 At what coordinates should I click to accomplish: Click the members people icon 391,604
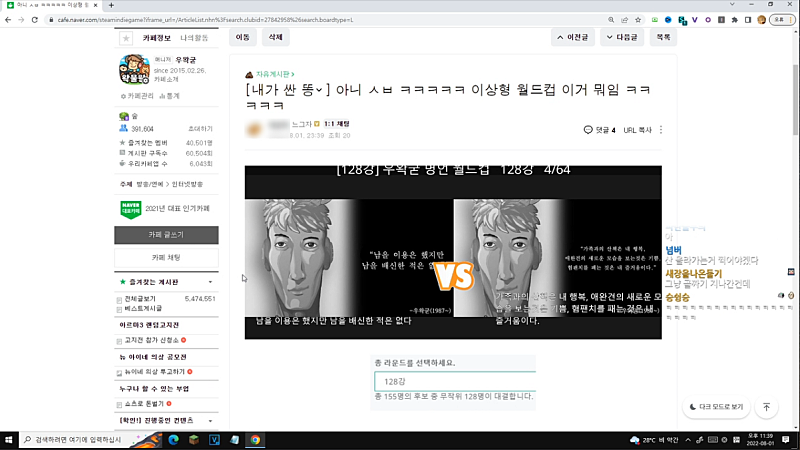pyautogui.click(x=123, y=129)
